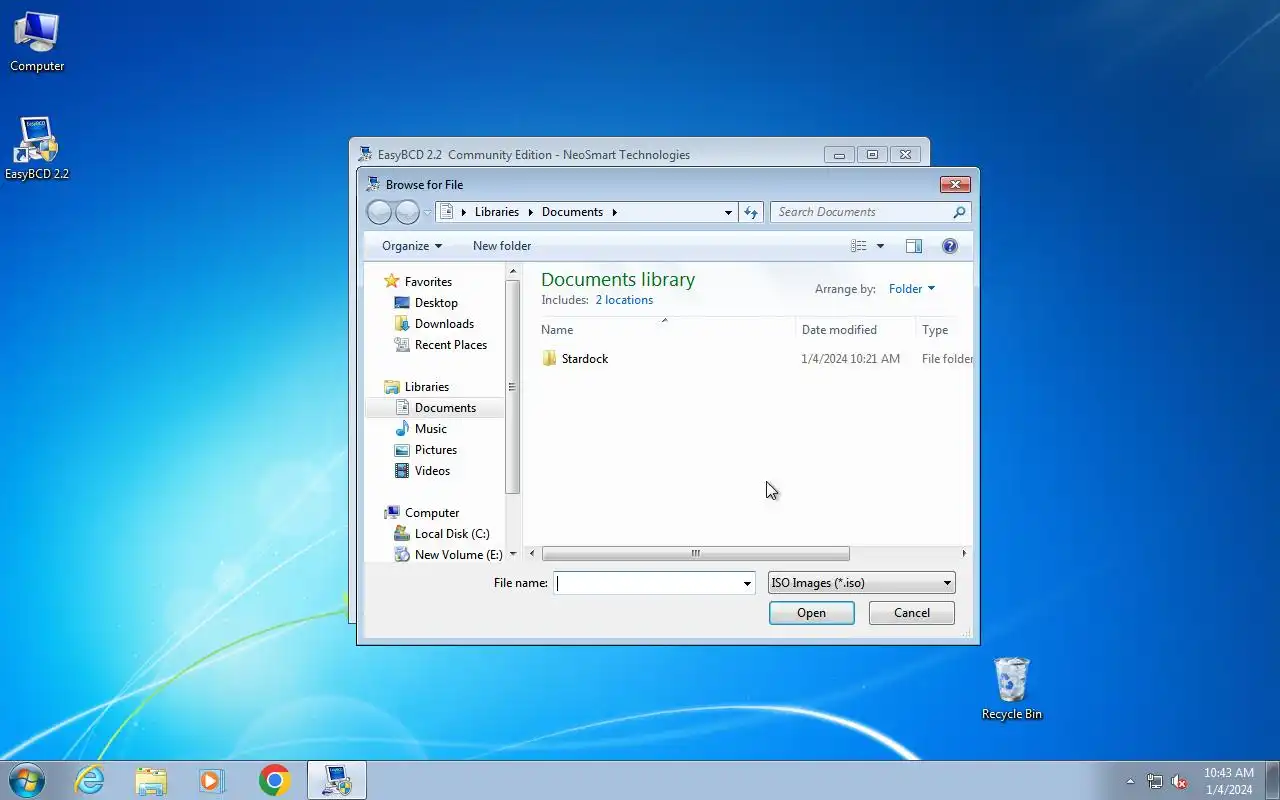Screen dimensions: 1280x800
Task: Select Recent Places under Favorites
Action: tap(450, 345)
